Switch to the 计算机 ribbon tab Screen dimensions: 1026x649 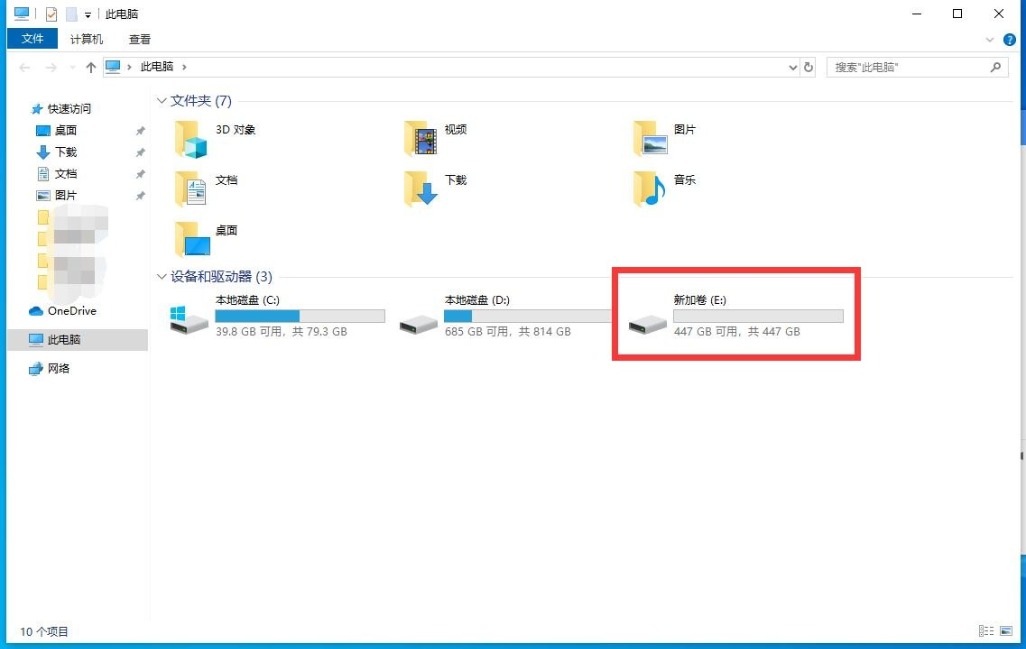point(86,39)
